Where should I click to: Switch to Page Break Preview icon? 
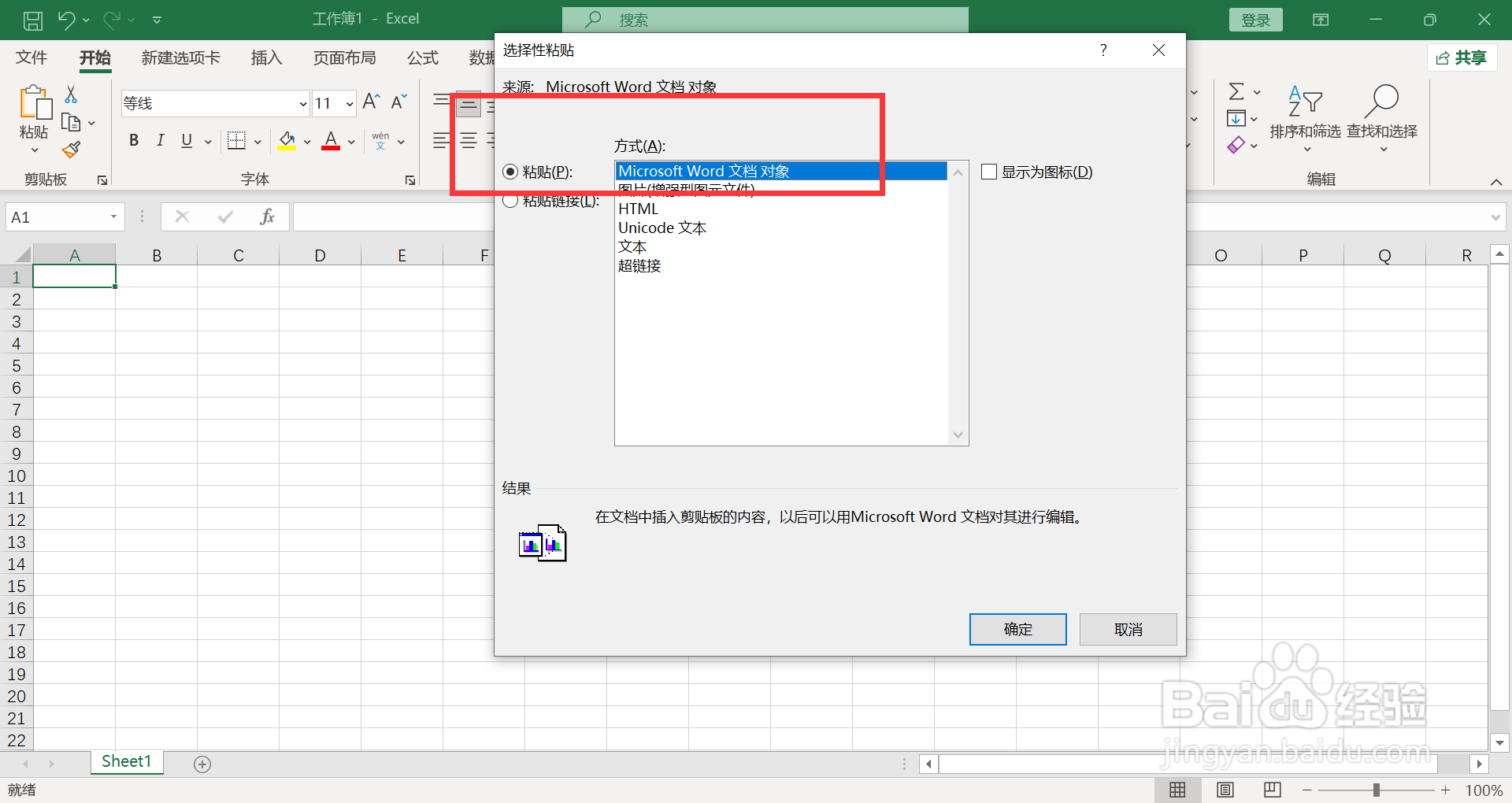pos(1272,790)
